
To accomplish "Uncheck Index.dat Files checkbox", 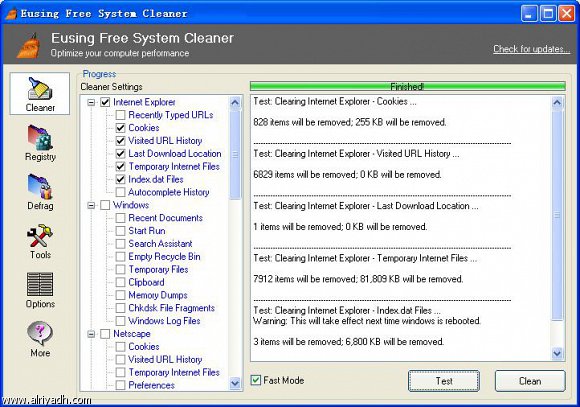I will click(120, 179).
